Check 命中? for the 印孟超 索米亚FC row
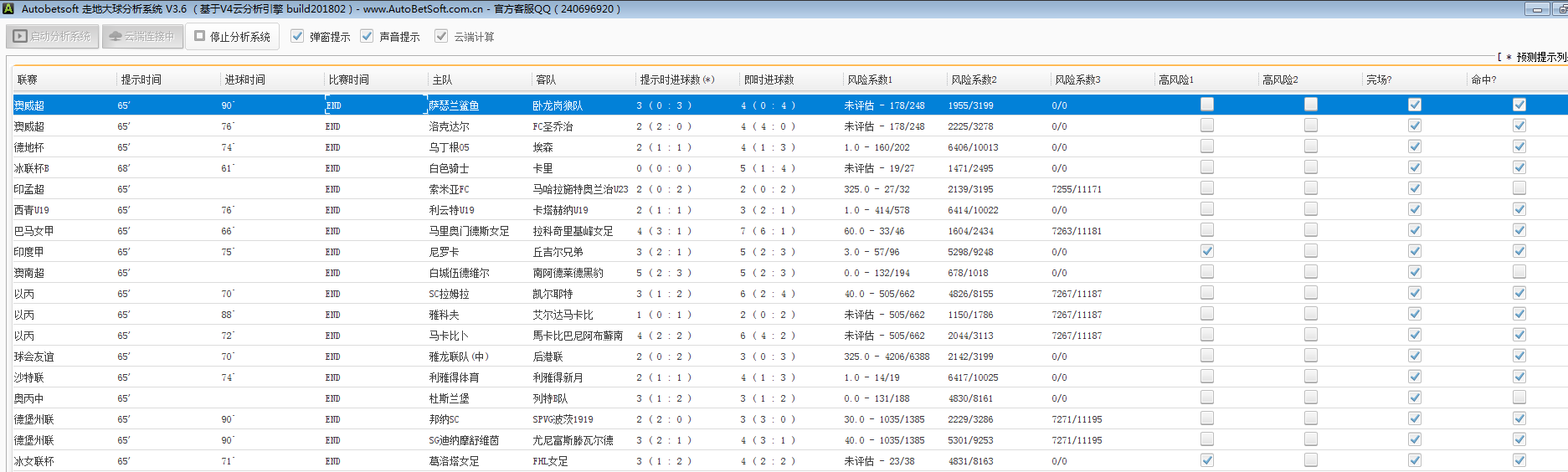This screenshot has height=472, width=1568. click(x=1519, y=188)
